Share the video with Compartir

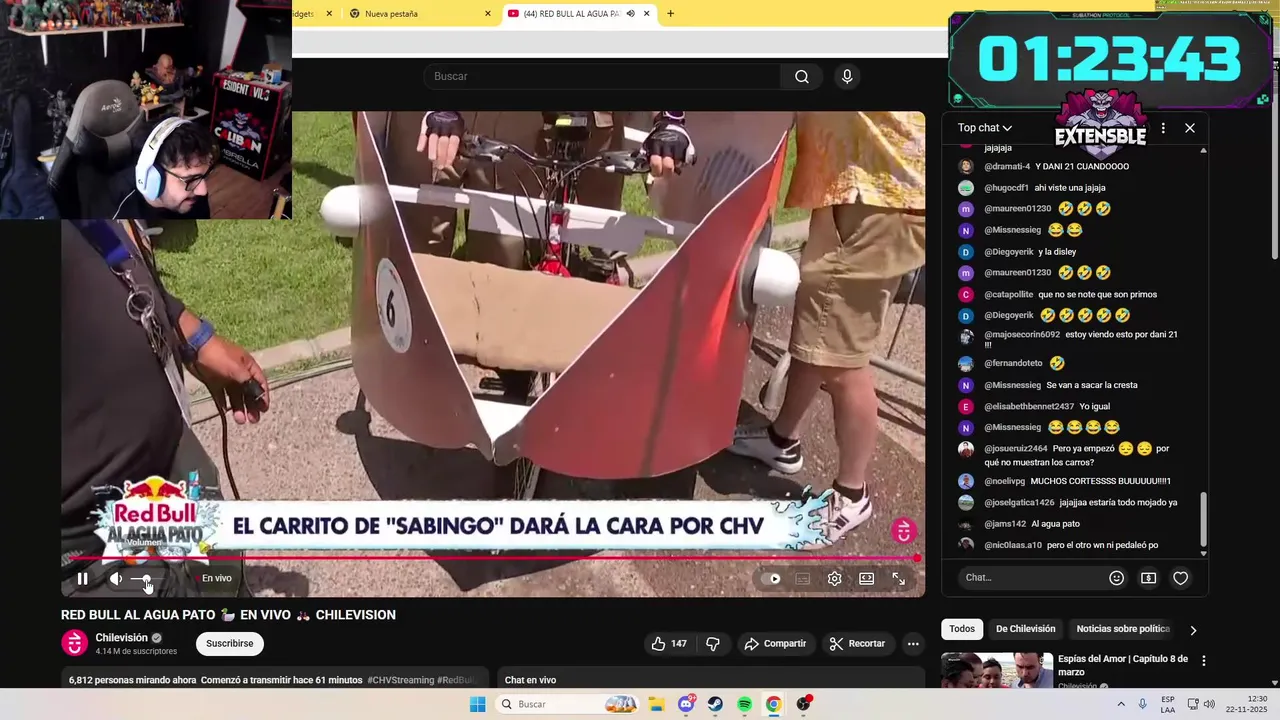click(775, 643)
